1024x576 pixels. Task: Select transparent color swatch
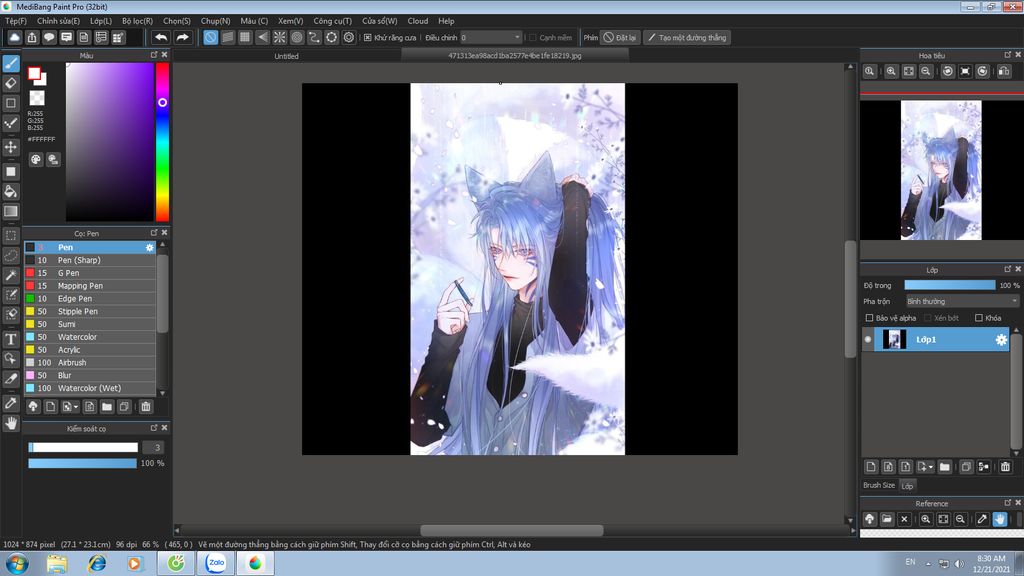[37, 98]
